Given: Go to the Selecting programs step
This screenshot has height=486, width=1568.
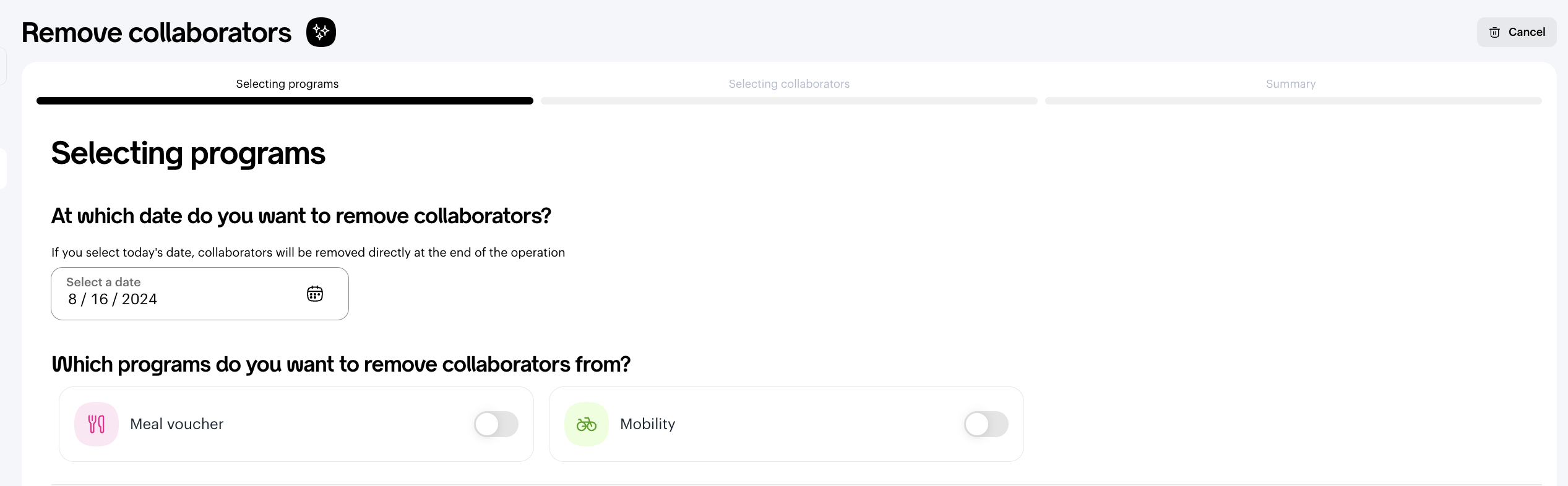Looking at the screenshot, I should click(287, 84).
